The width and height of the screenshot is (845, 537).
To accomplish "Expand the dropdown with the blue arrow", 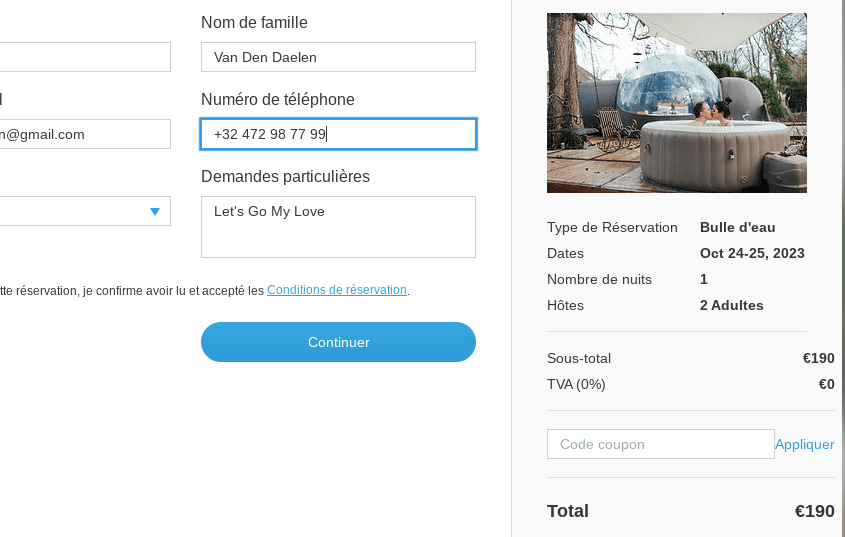I will pyautogui.click(x=154, y=211).
